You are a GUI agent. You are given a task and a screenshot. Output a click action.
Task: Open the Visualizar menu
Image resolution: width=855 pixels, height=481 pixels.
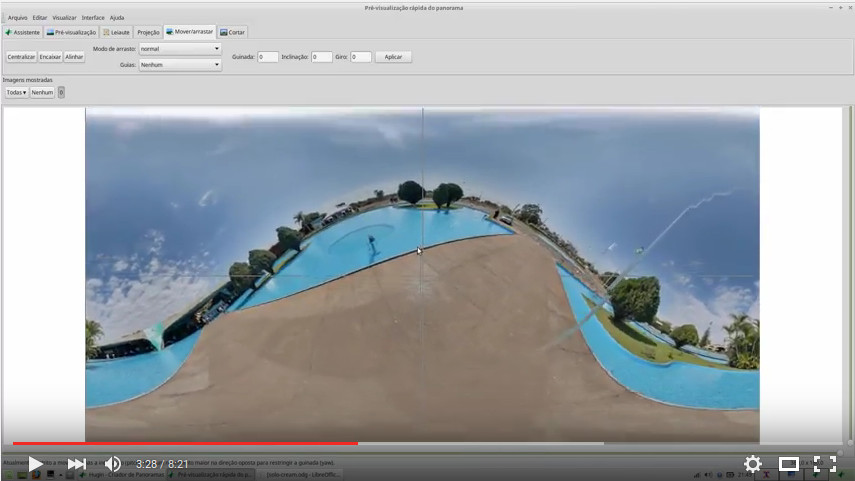point(64,17)
